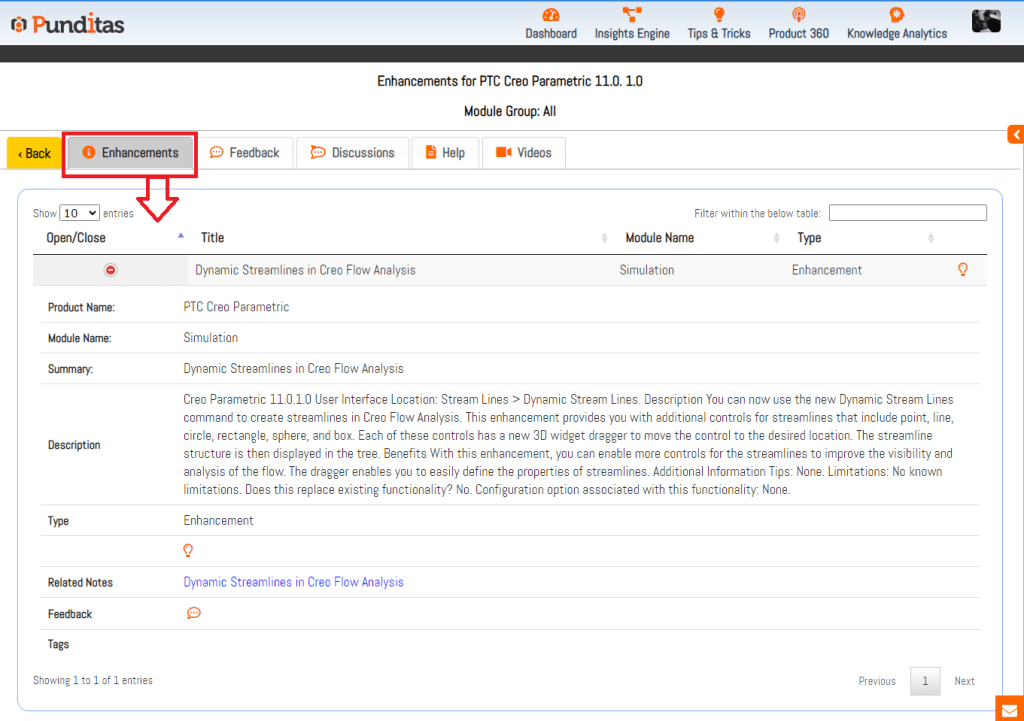The image size is (1024, 721).
Task: Open the Knowledge Analytics icon
Action: (x=896, y=15)
